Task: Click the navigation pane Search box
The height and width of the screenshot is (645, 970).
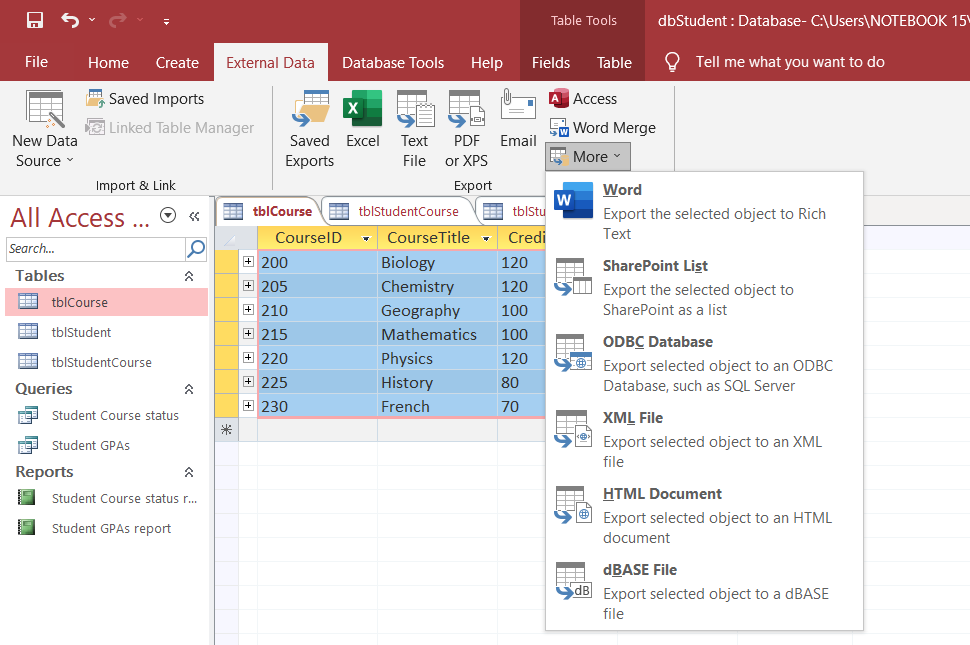Action: (95, 248)
